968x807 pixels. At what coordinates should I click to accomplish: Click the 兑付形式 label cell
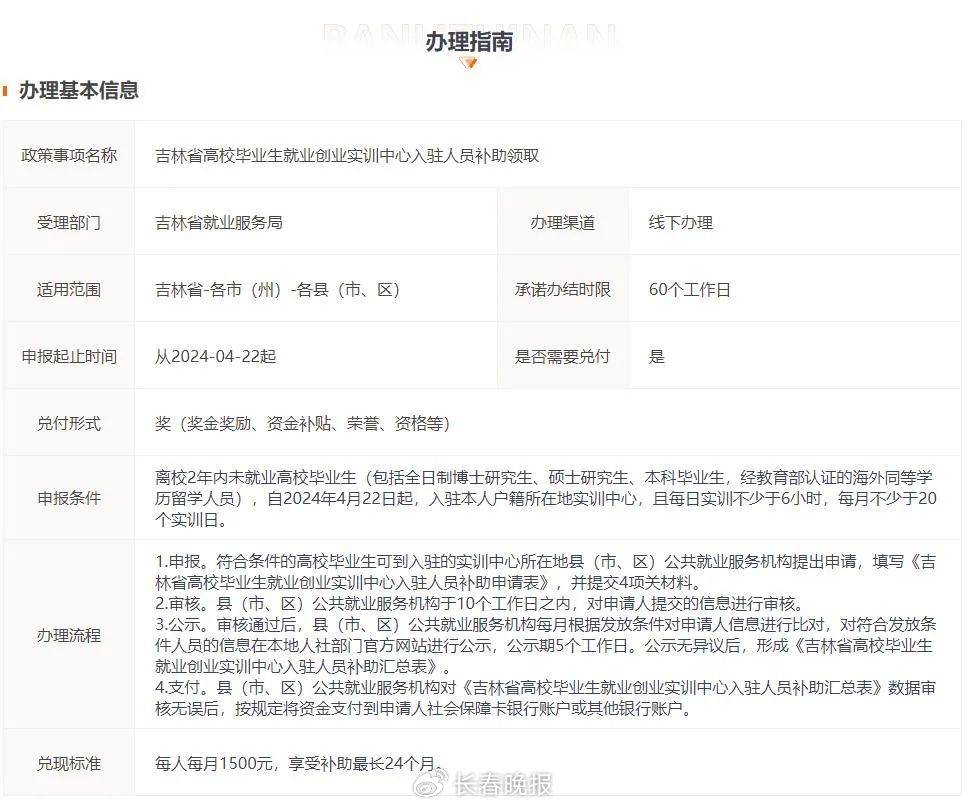[69, 424]
